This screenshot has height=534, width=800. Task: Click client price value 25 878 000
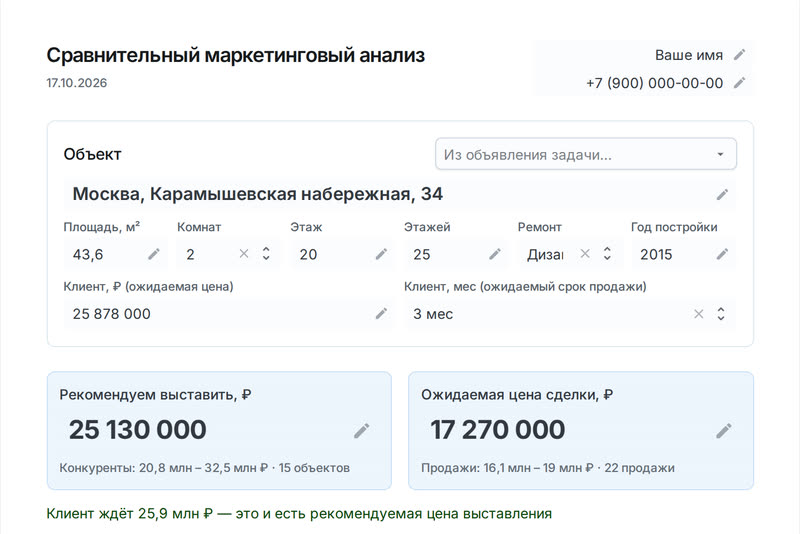point(112,314)
